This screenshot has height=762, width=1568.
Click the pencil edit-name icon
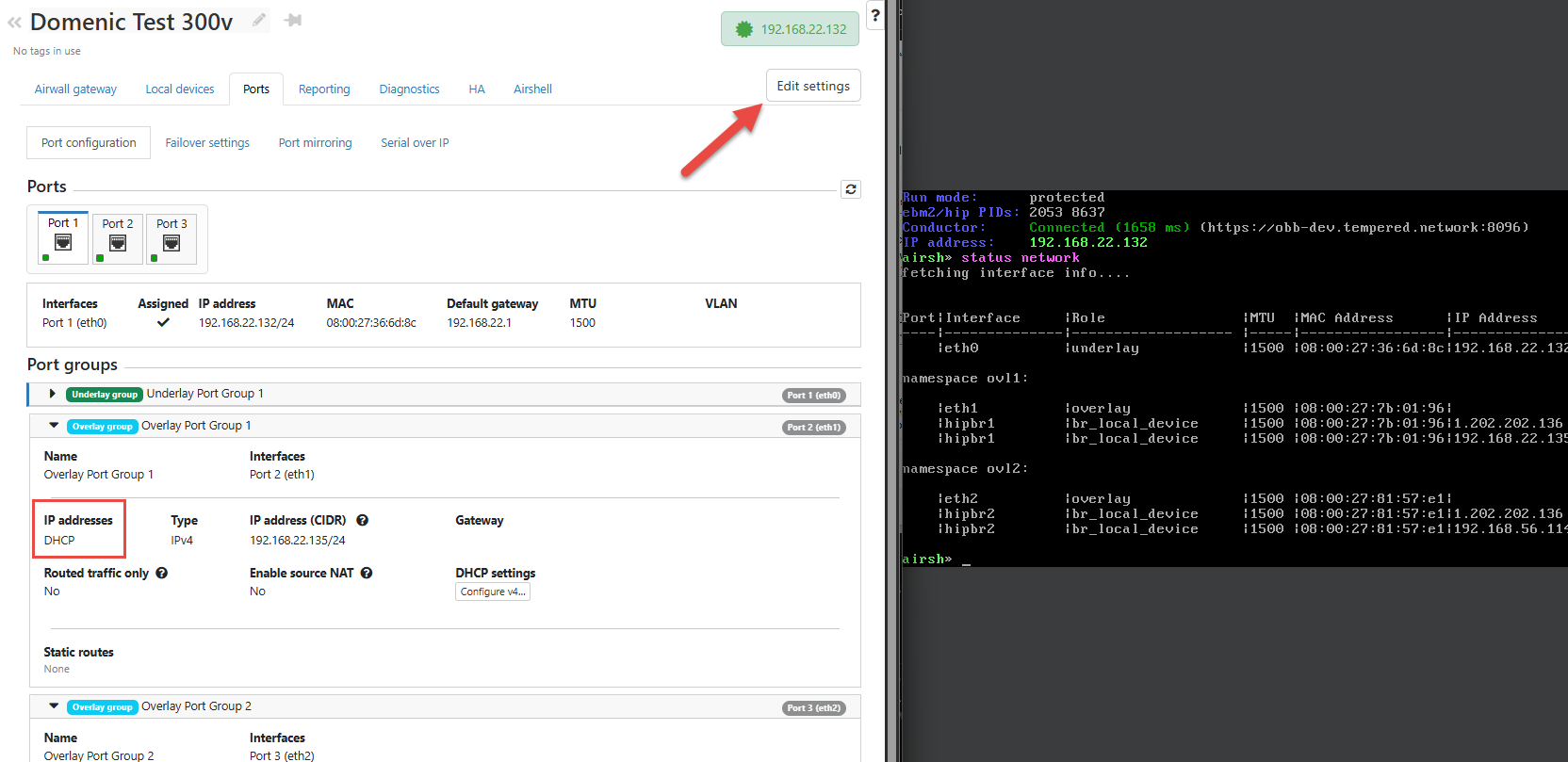point(259,20)
